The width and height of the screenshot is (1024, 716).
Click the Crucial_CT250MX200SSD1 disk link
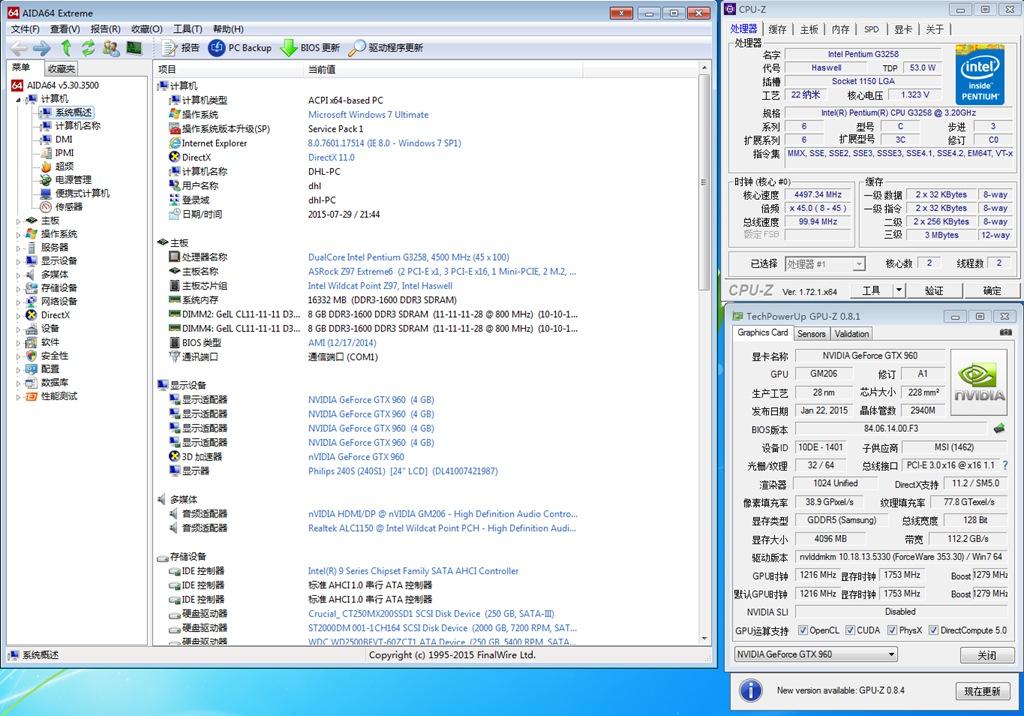pos(431,613)
